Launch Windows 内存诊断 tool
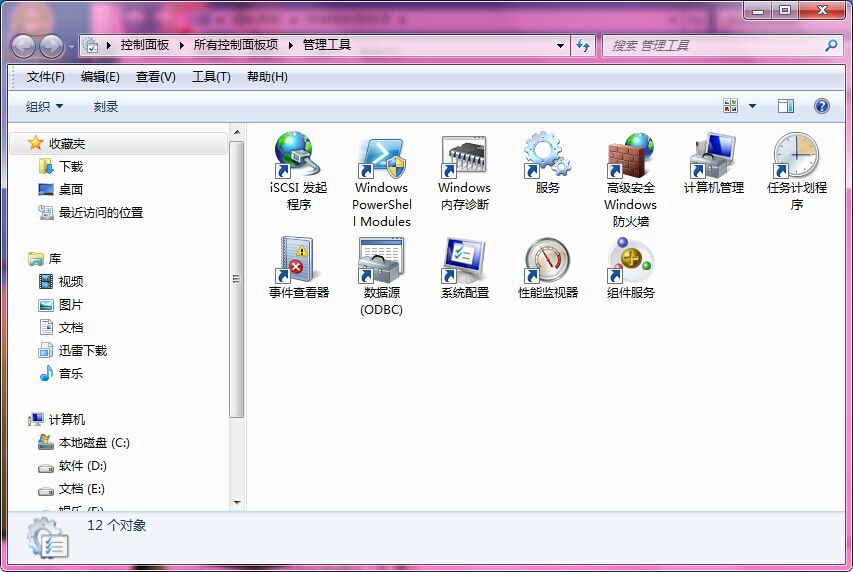The width and height of the screenshot is (853, 572). 465,171
